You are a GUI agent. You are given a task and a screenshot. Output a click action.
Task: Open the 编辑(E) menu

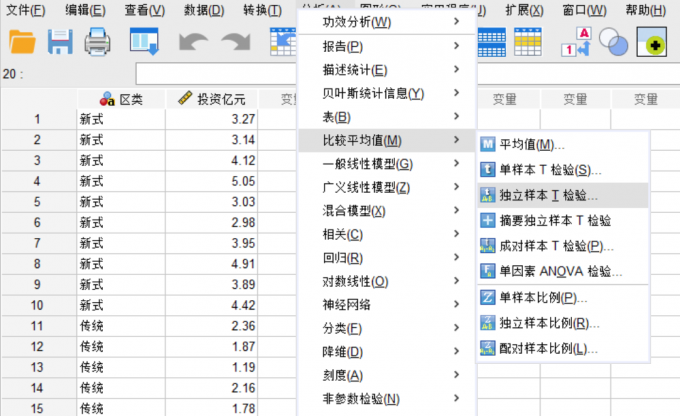85,10
